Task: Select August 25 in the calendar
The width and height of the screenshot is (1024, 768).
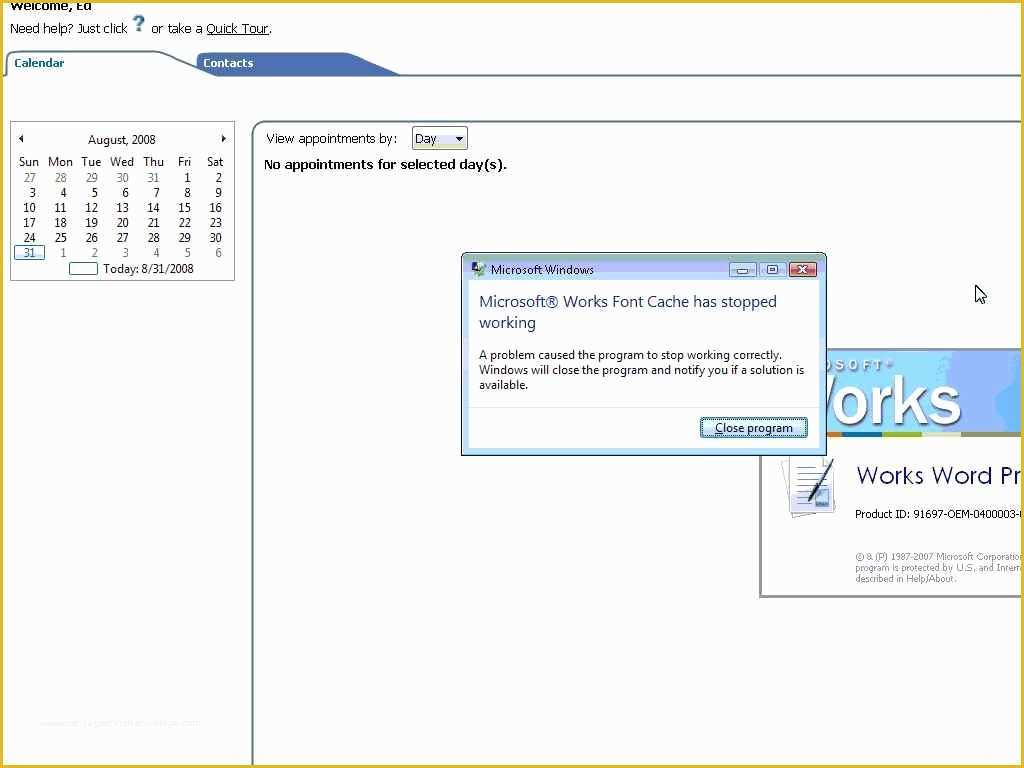Action: [61, 238]
